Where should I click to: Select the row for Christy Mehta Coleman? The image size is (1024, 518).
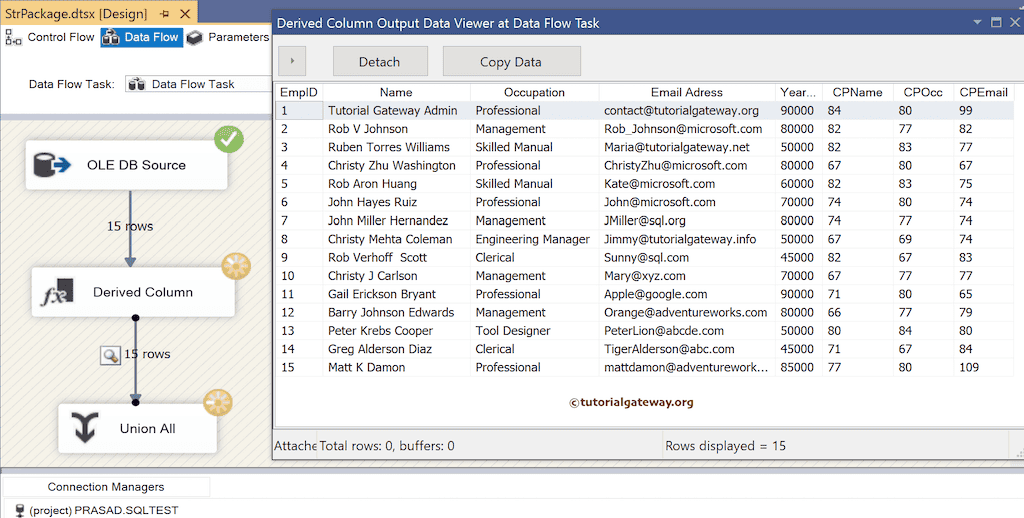pos(389,239)
